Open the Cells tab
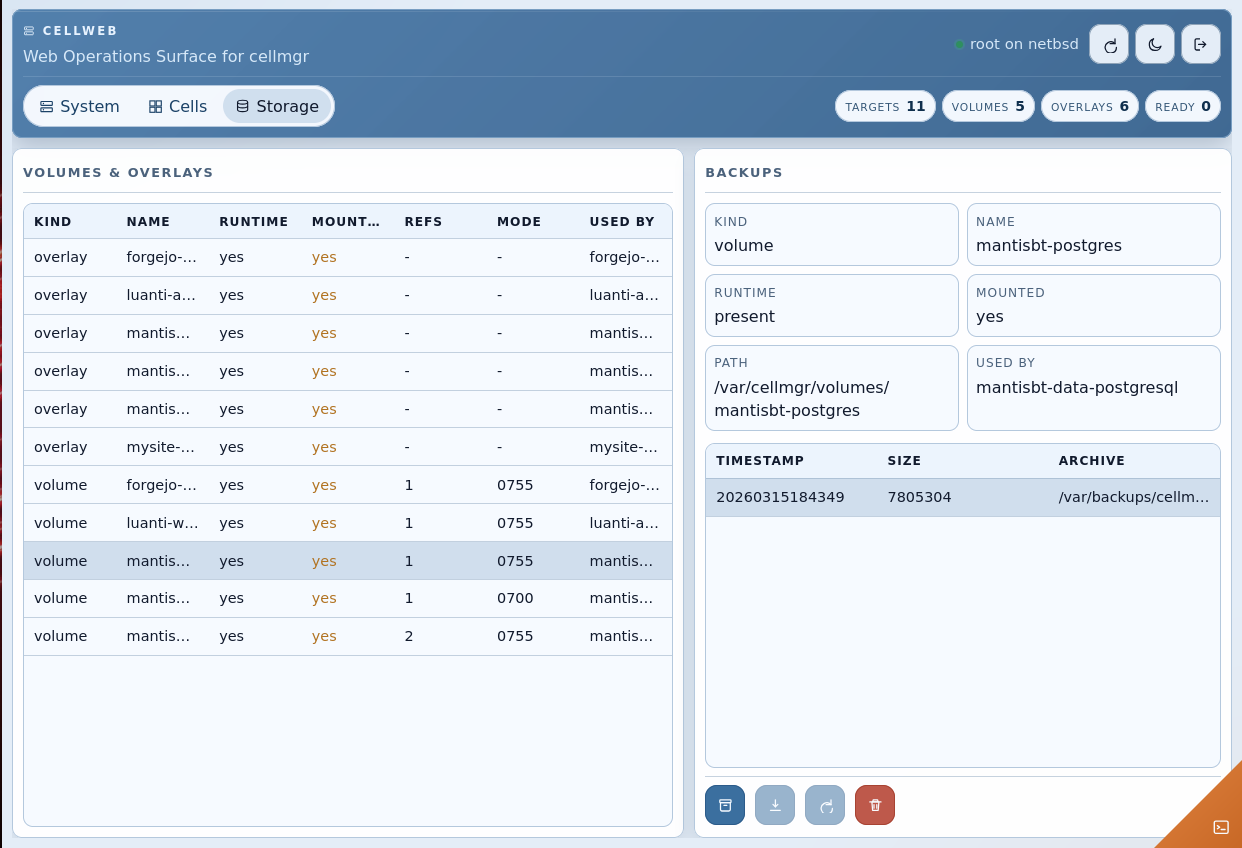 [x=178, y=106]
